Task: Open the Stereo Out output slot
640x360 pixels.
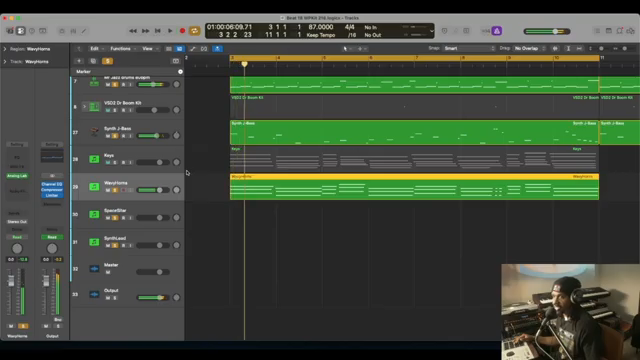Action: [x=17, y=222]
